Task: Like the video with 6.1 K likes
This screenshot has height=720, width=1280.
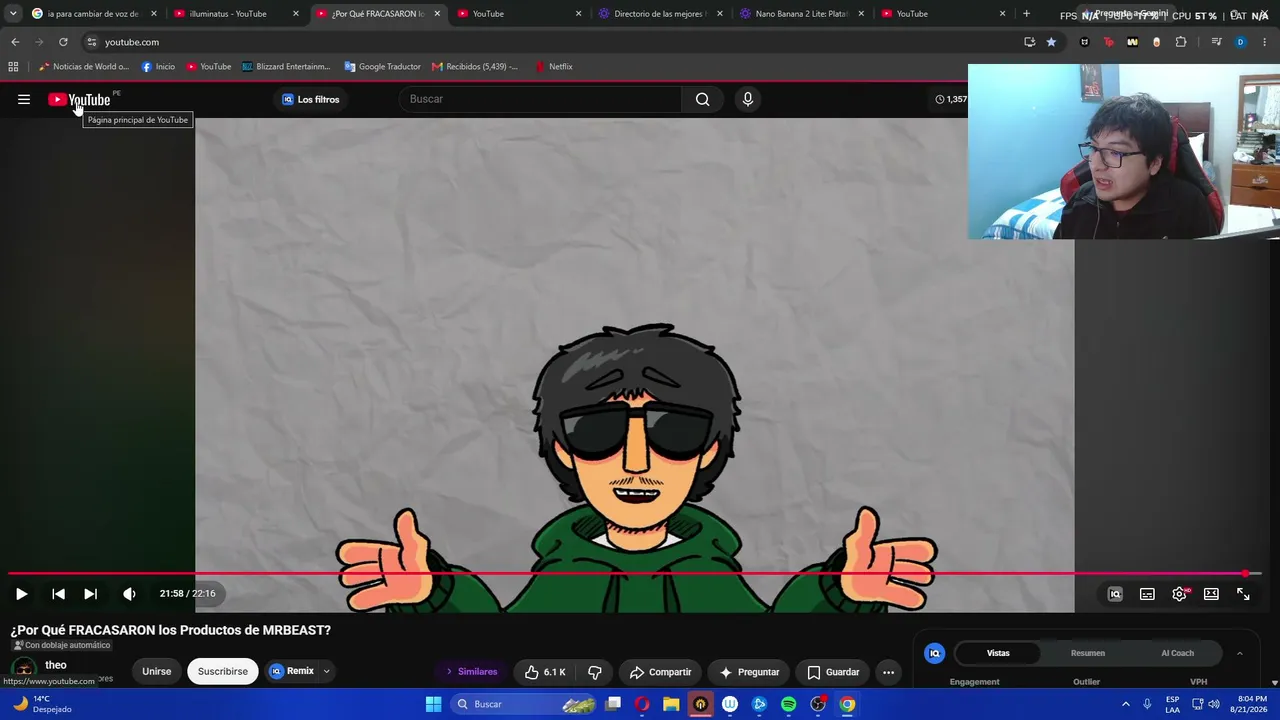Action: pyautogui.click(x=545, y=672)
